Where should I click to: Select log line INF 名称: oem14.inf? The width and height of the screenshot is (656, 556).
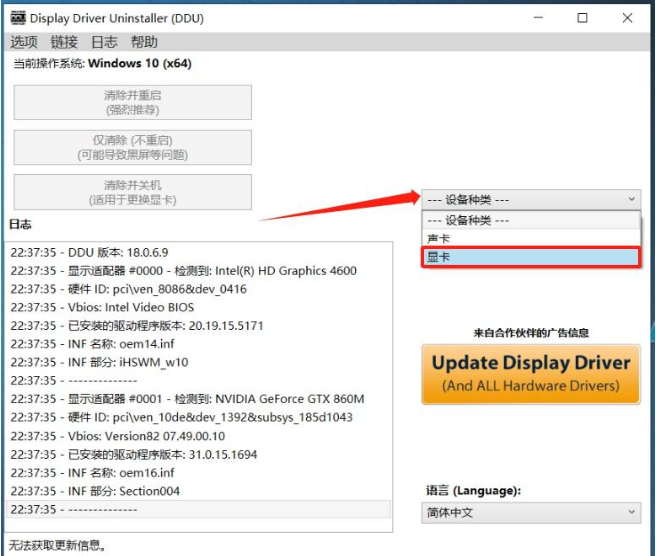[x=198, y=344]
